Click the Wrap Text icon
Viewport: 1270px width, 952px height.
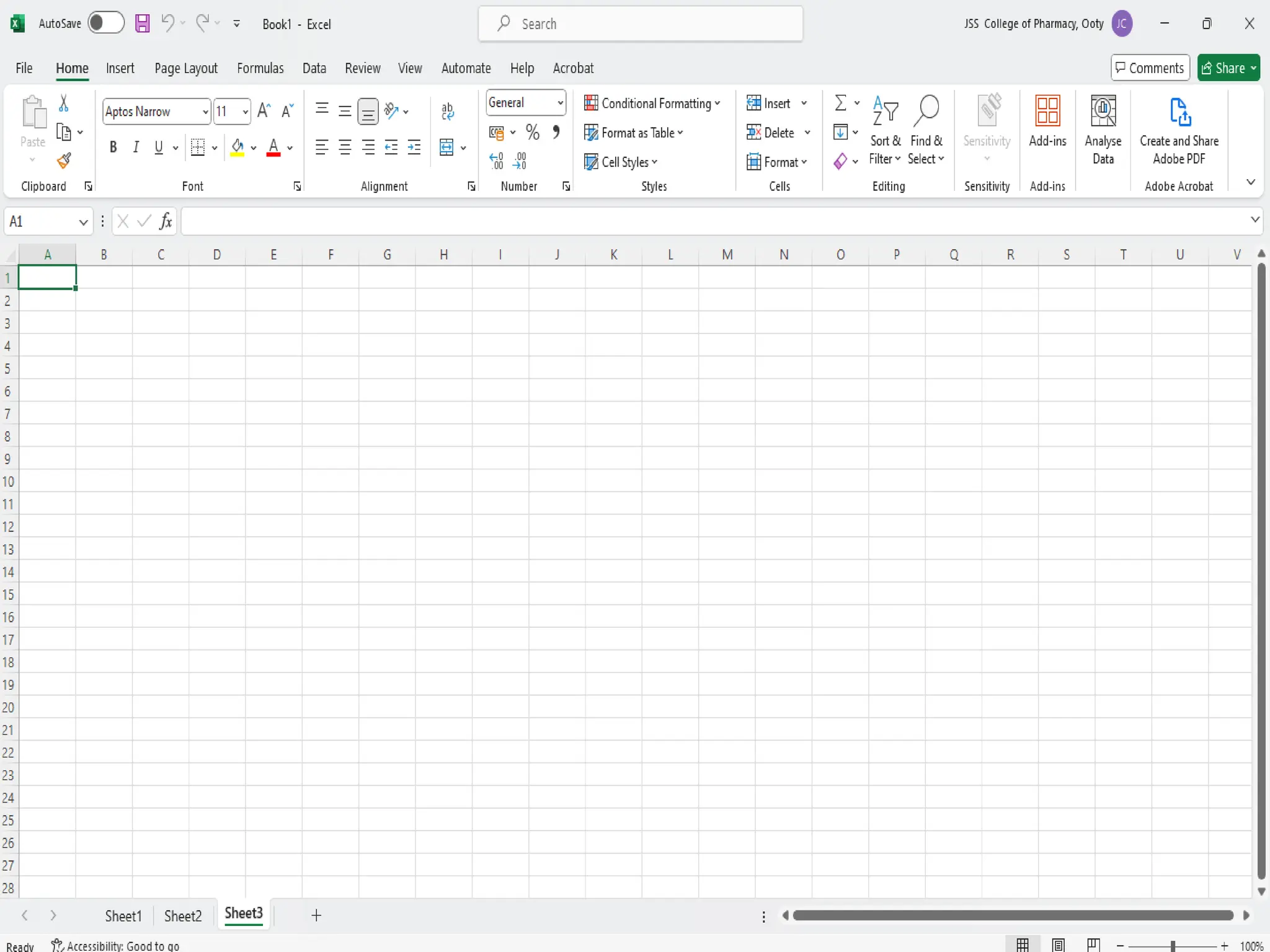447,111
